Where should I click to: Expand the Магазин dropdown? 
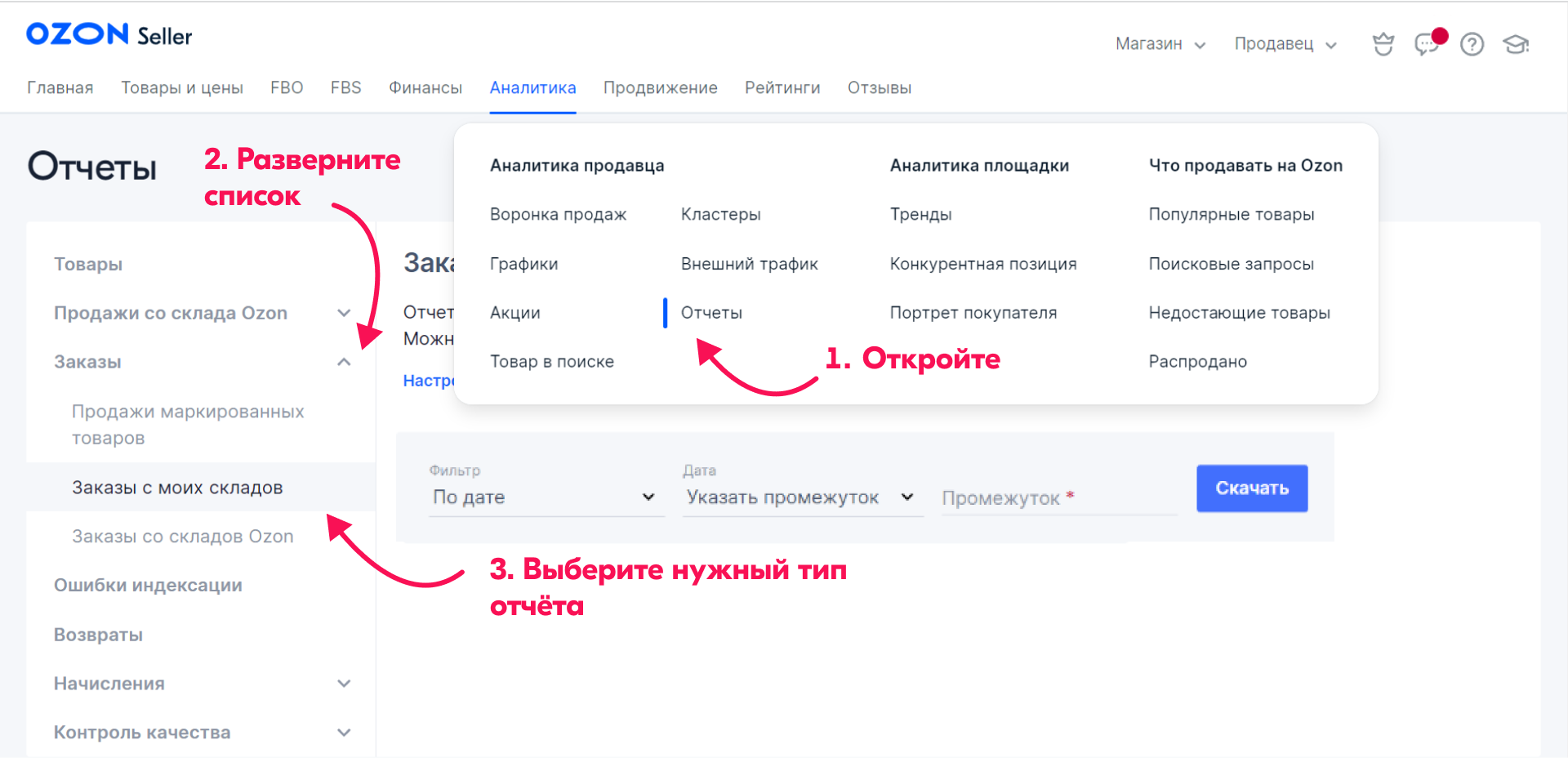[x=1160, y=44]
